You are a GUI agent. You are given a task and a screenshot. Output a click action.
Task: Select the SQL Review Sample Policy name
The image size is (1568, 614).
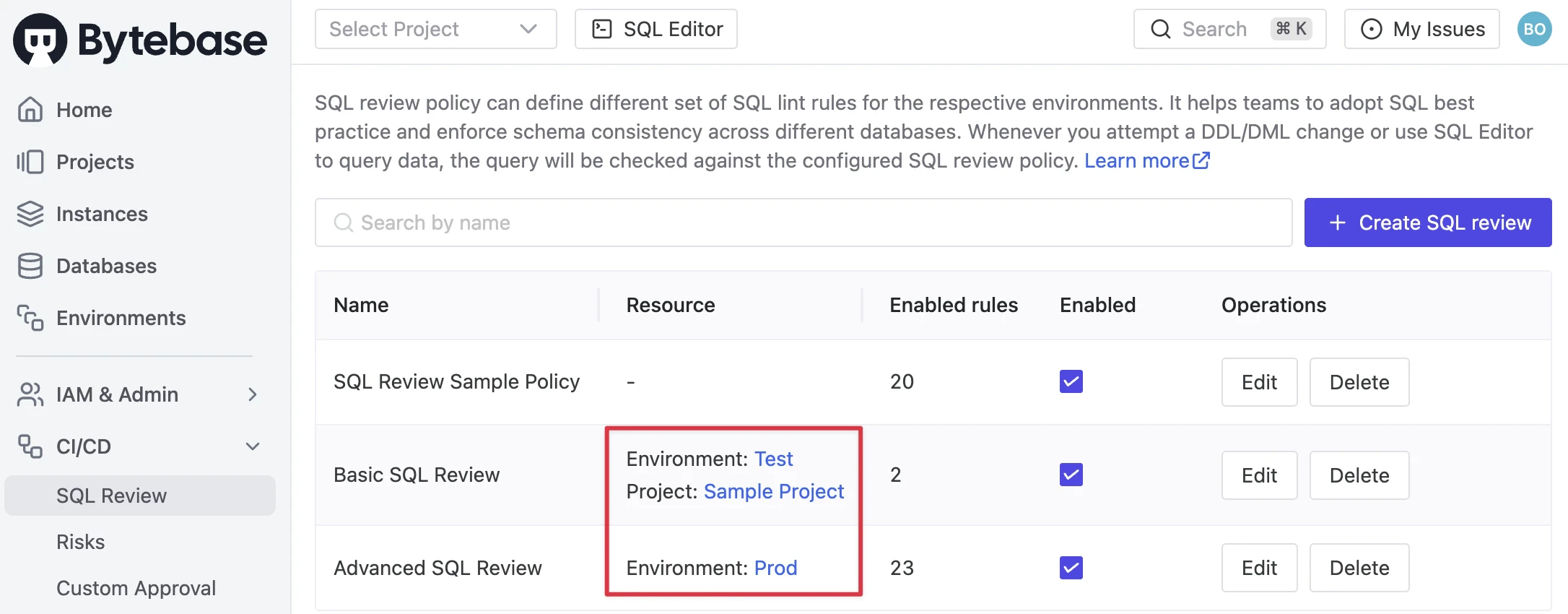click(x=457, y=381)
